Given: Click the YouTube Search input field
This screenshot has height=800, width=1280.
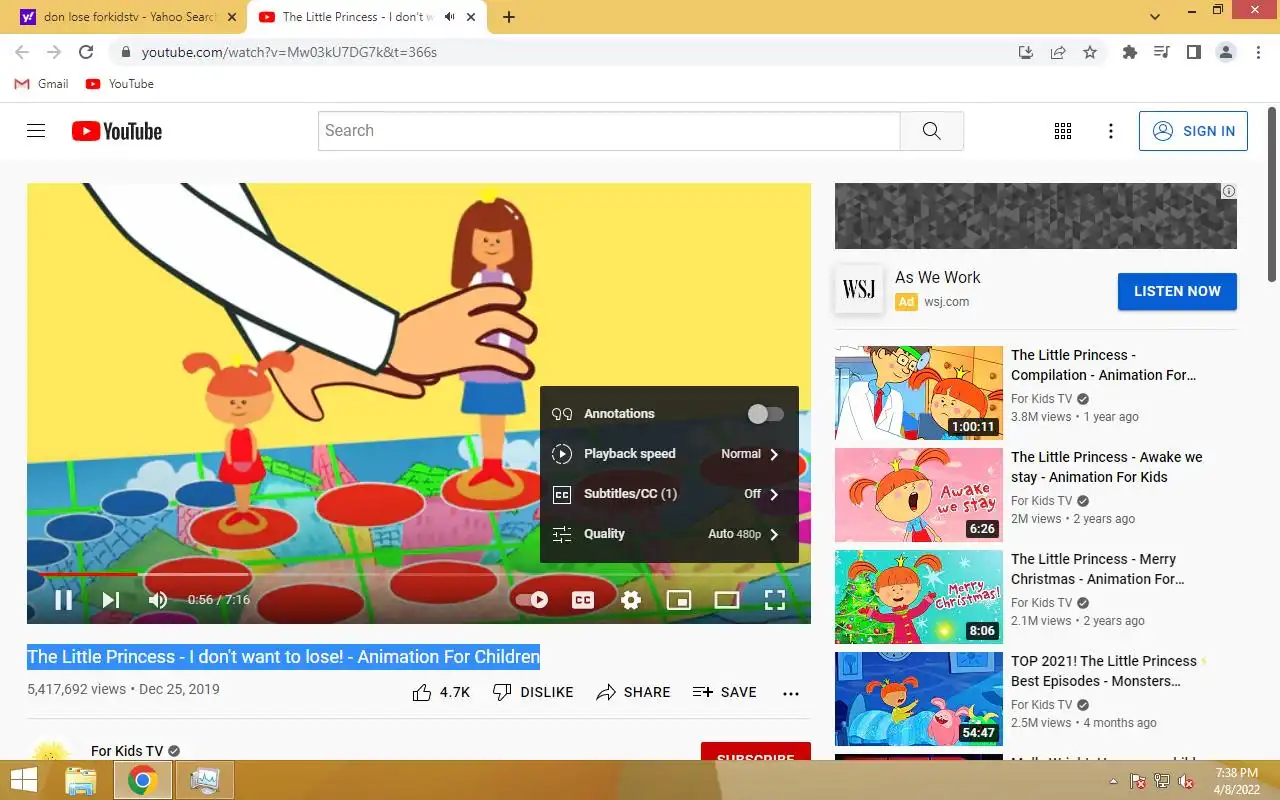Looking at the screenshot, I should 609,131.
